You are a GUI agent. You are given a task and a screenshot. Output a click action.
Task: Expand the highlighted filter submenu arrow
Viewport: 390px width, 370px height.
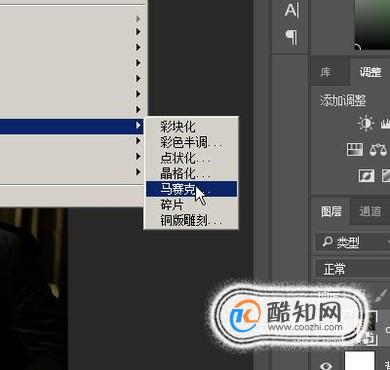tap(138, 125)
